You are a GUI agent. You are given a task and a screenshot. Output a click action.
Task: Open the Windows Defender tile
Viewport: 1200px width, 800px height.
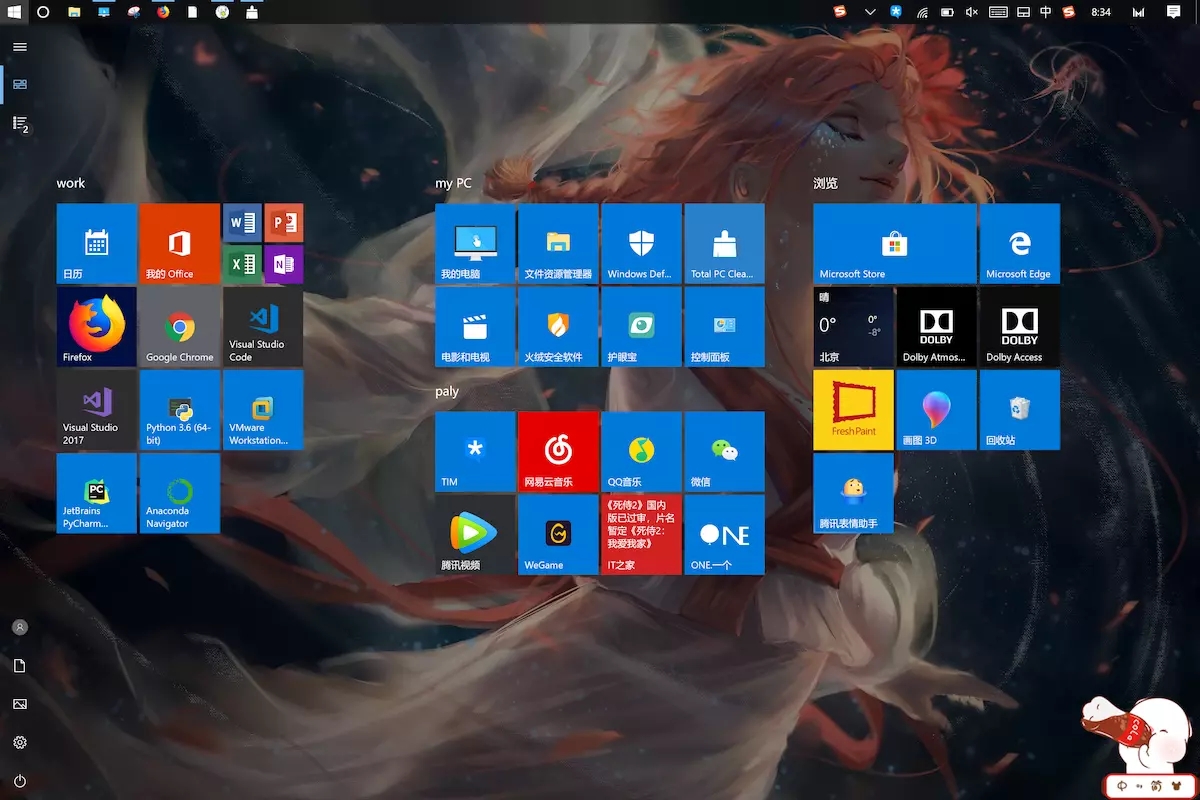click(642, 244)
